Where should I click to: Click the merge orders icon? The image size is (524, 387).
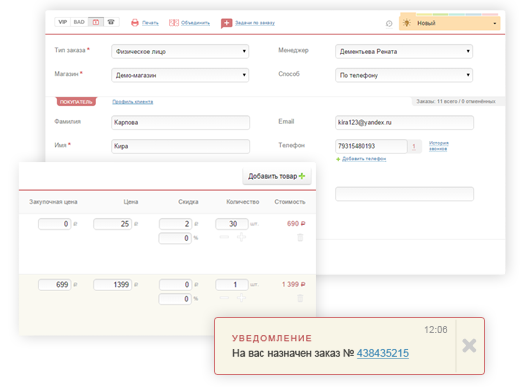click(174, 23)
